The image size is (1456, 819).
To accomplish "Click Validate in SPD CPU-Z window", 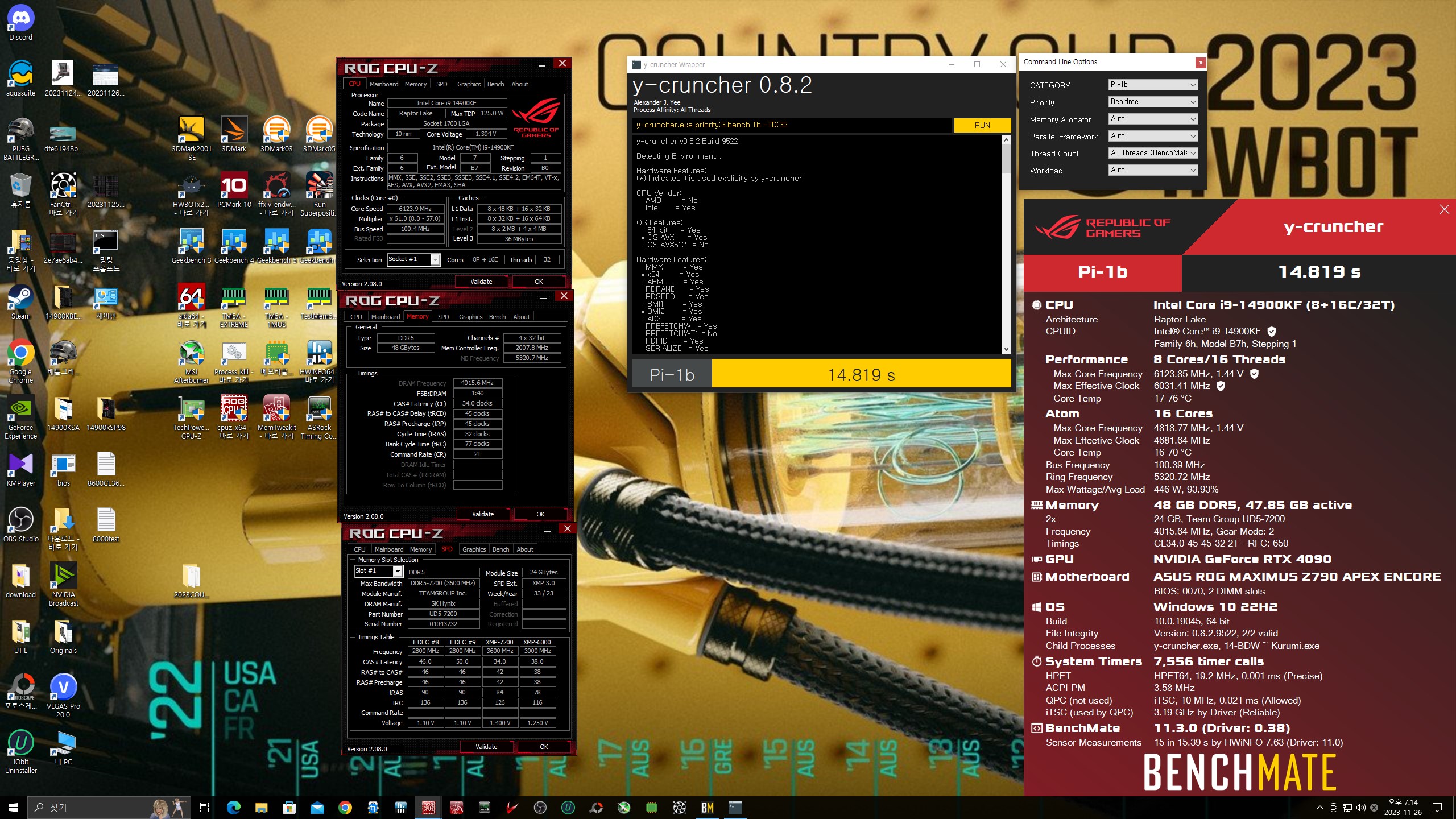I will coord(486,747).
